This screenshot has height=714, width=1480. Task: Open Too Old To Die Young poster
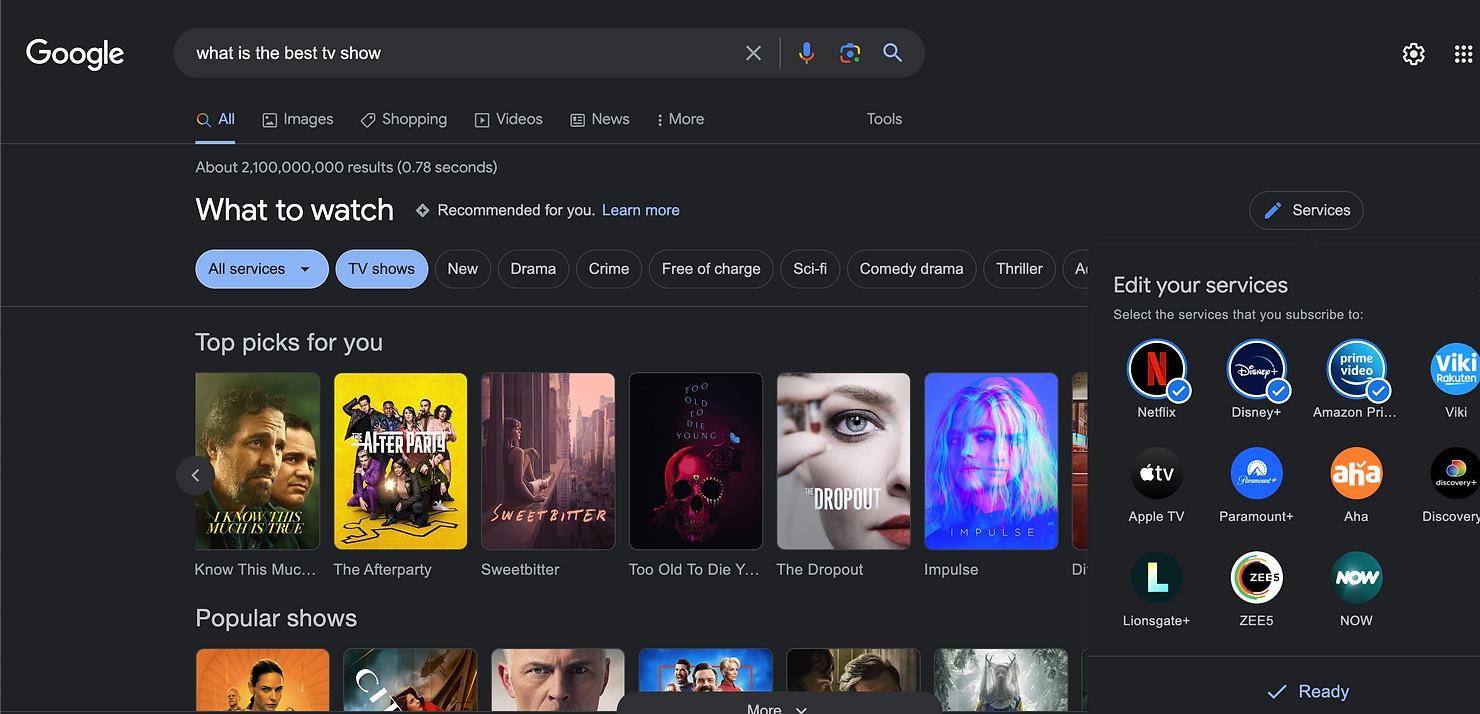696,461
